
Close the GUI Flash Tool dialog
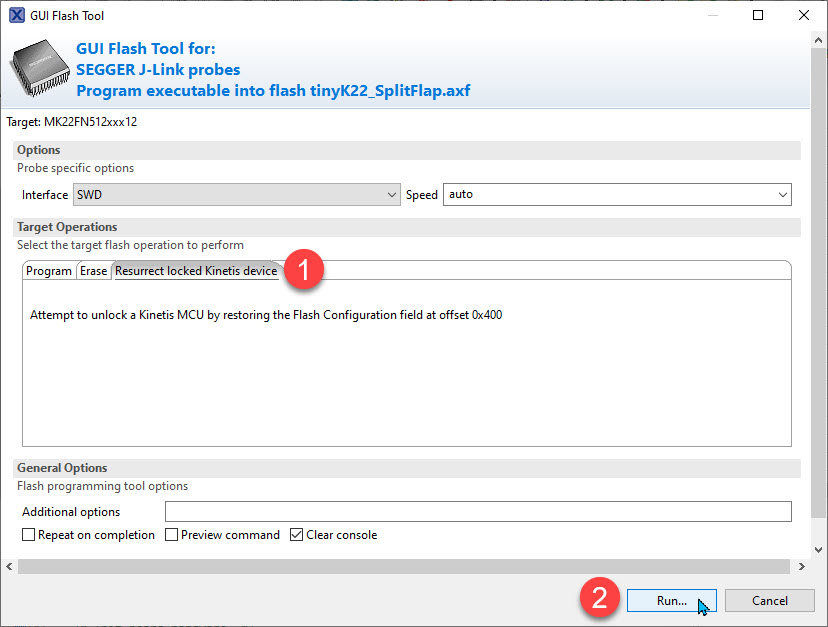803,16
